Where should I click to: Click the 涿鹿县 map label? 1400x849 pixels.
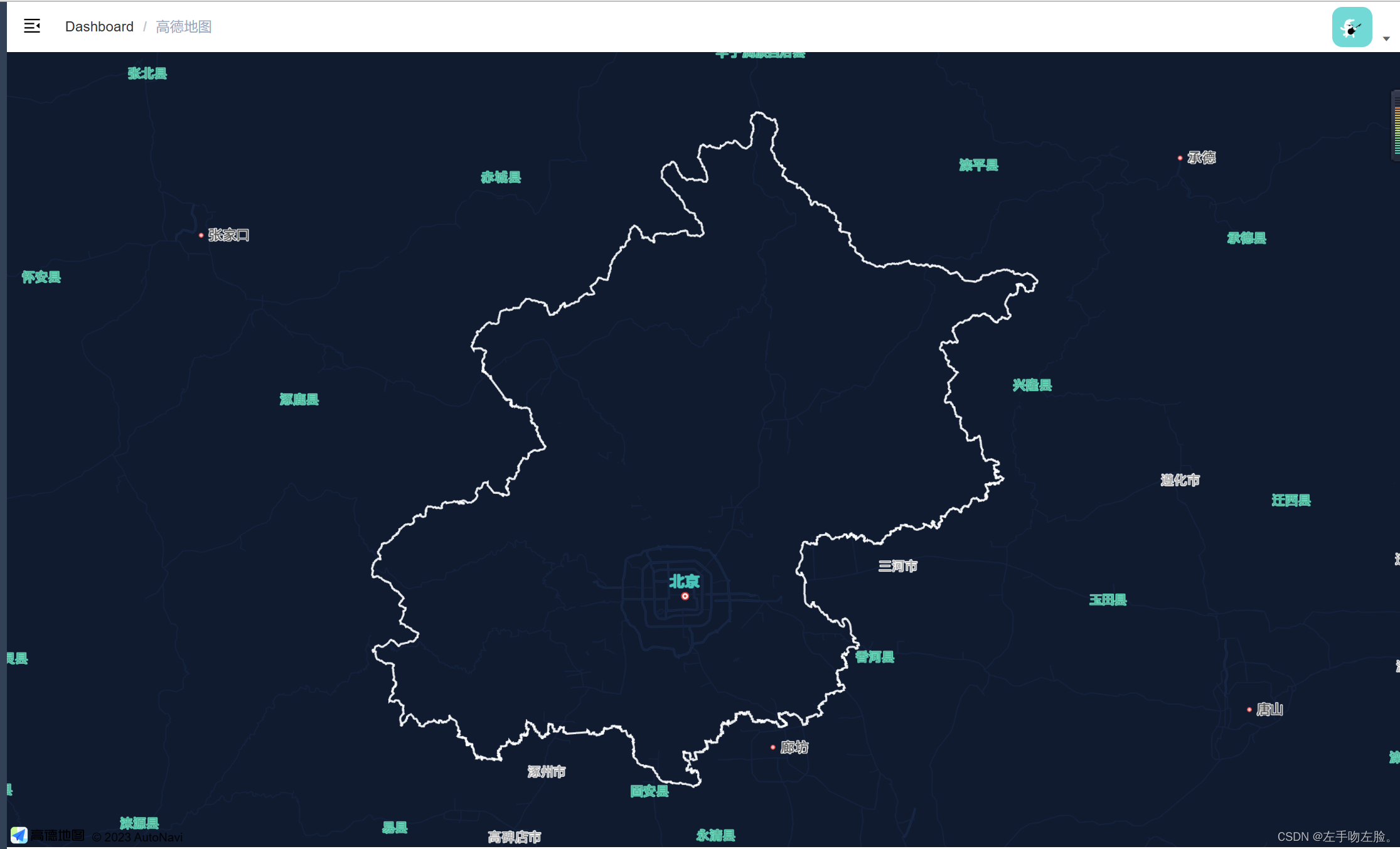(299, 399)
